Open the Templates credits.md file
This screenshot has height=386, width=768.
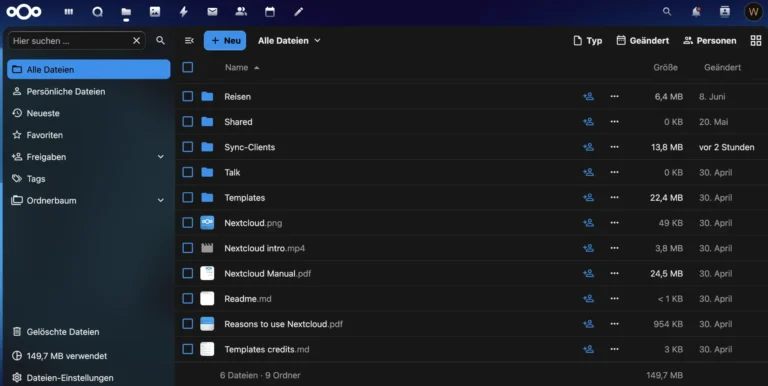coord(266,349)
